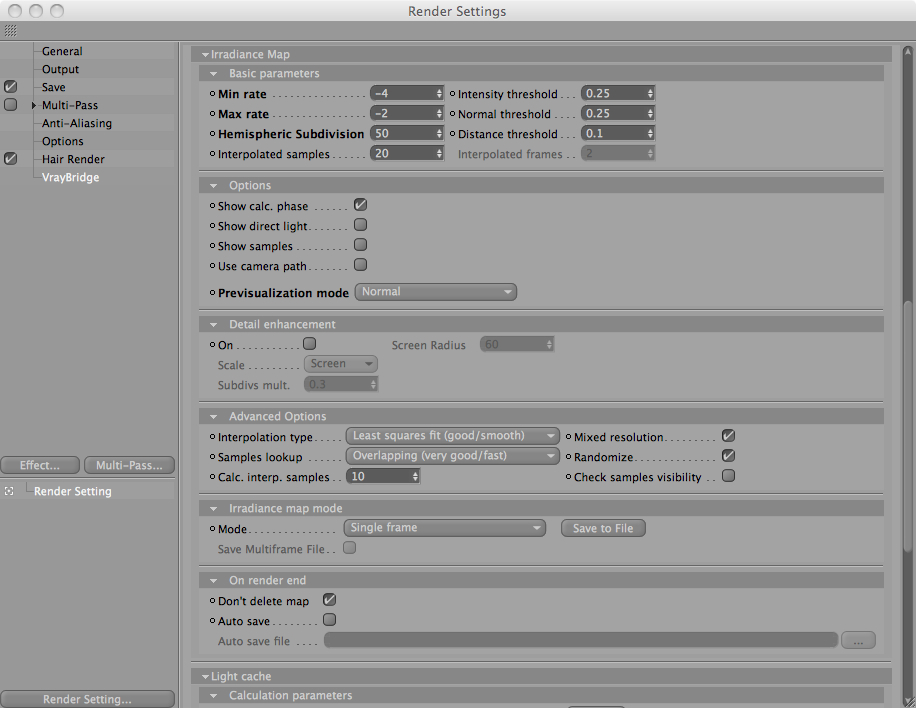Click the Hemispheric Subdivision stepper arrows
Viewport: 916px width, 708px height.
coord(439,133)
